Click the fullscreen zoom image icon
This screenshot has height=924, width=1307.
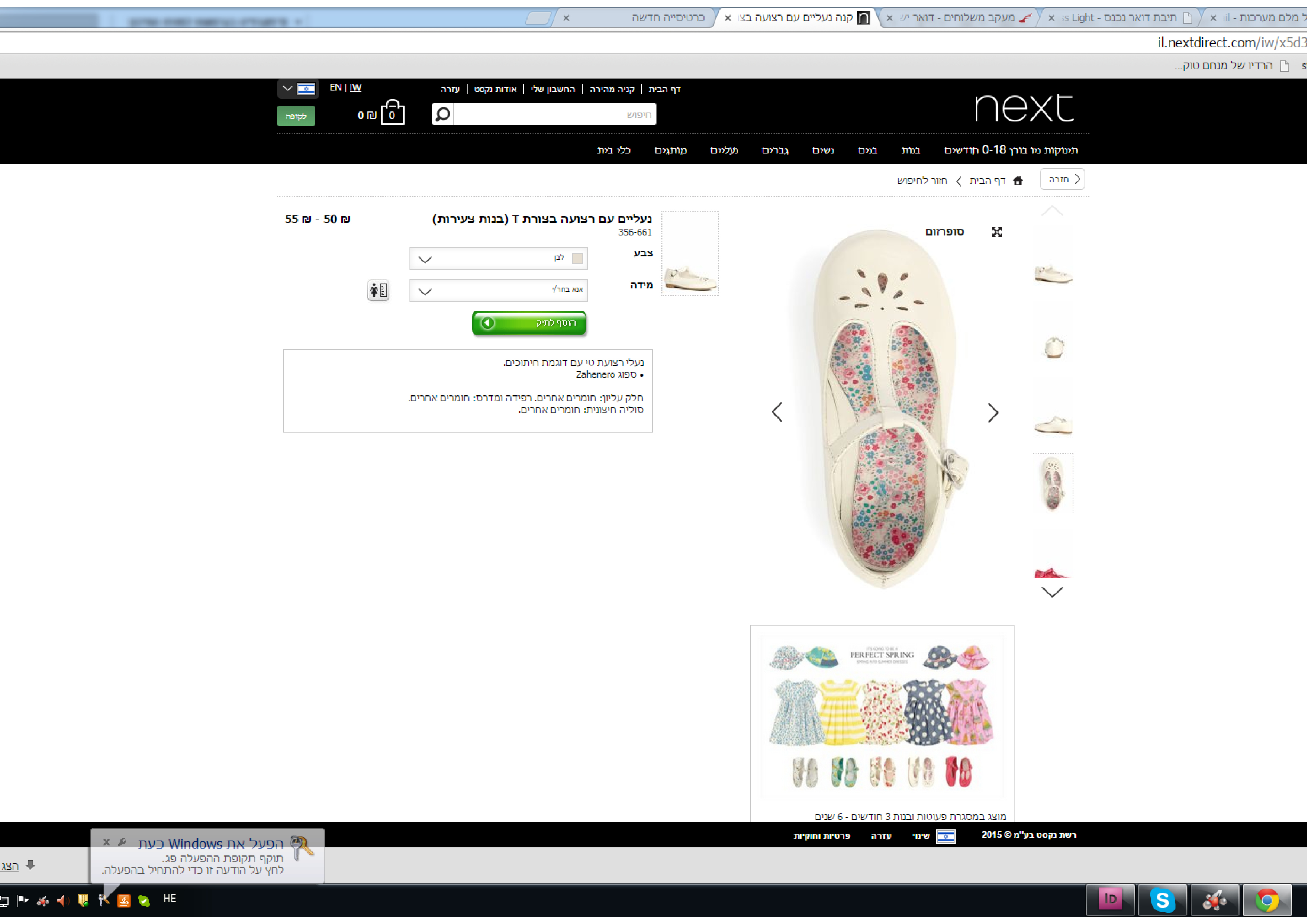[996, 232]
